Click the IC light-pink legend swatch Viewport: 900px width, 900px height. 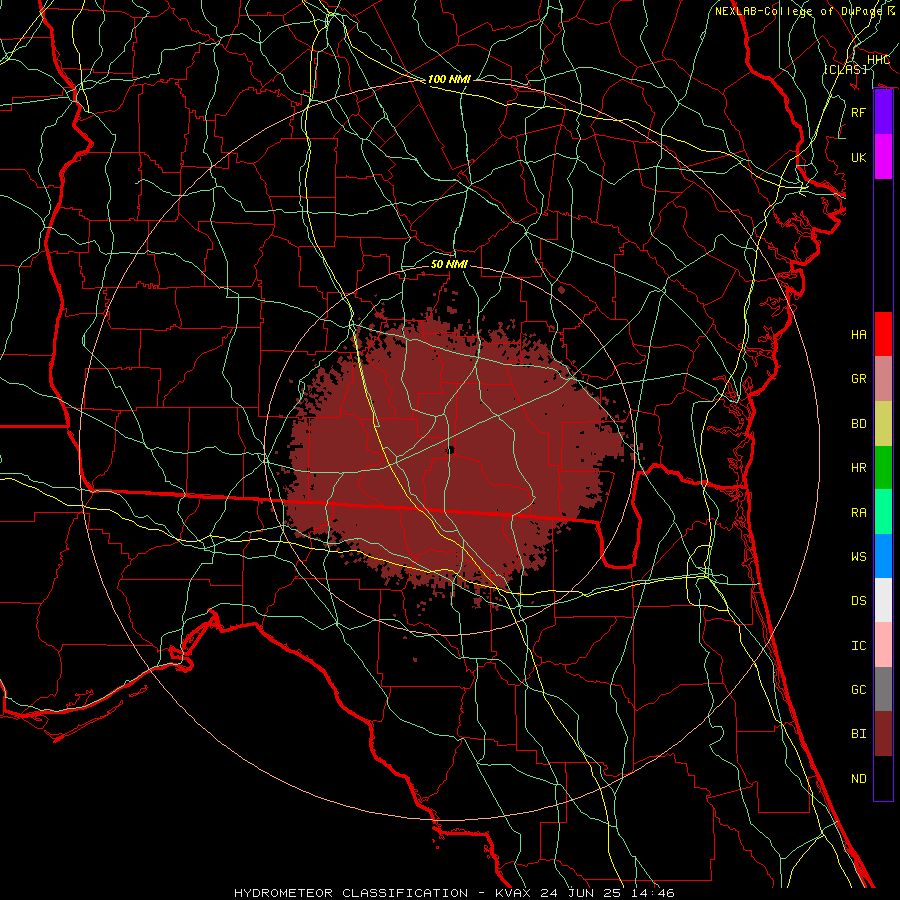point(883,645)
